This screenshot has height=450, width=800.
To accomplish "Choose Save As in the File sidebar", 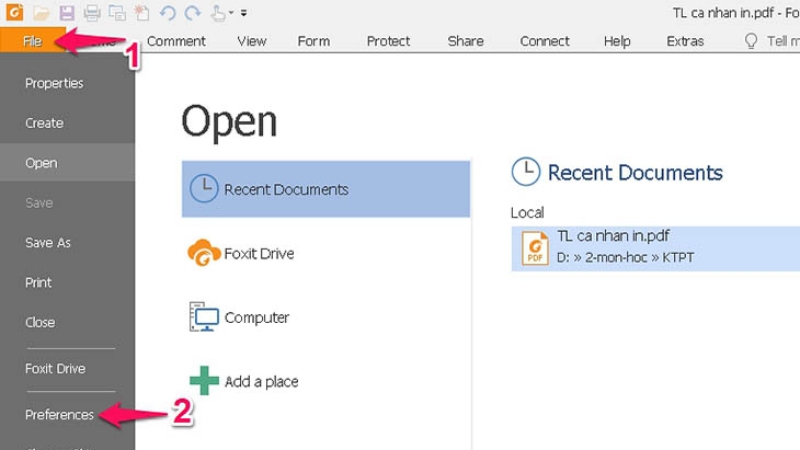I will (x=48, y=243).
